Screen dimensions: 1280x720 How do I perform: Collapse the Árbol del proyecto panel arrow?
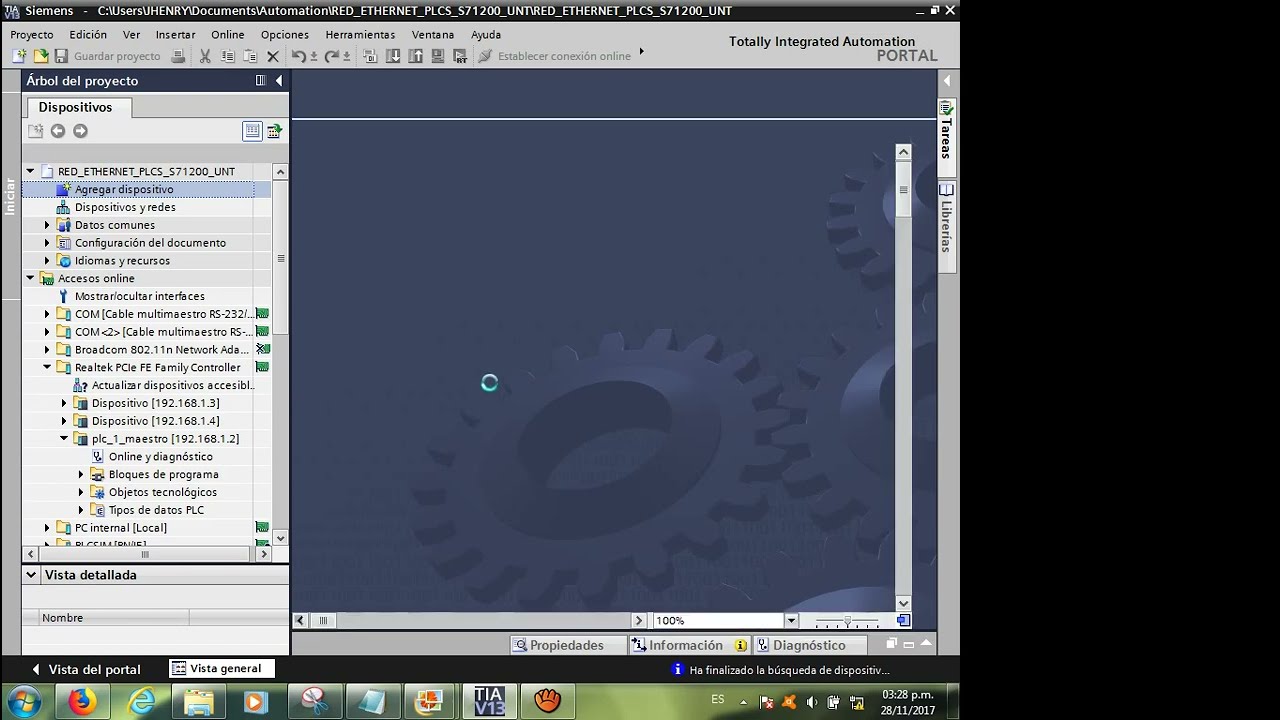coord(279,80)
